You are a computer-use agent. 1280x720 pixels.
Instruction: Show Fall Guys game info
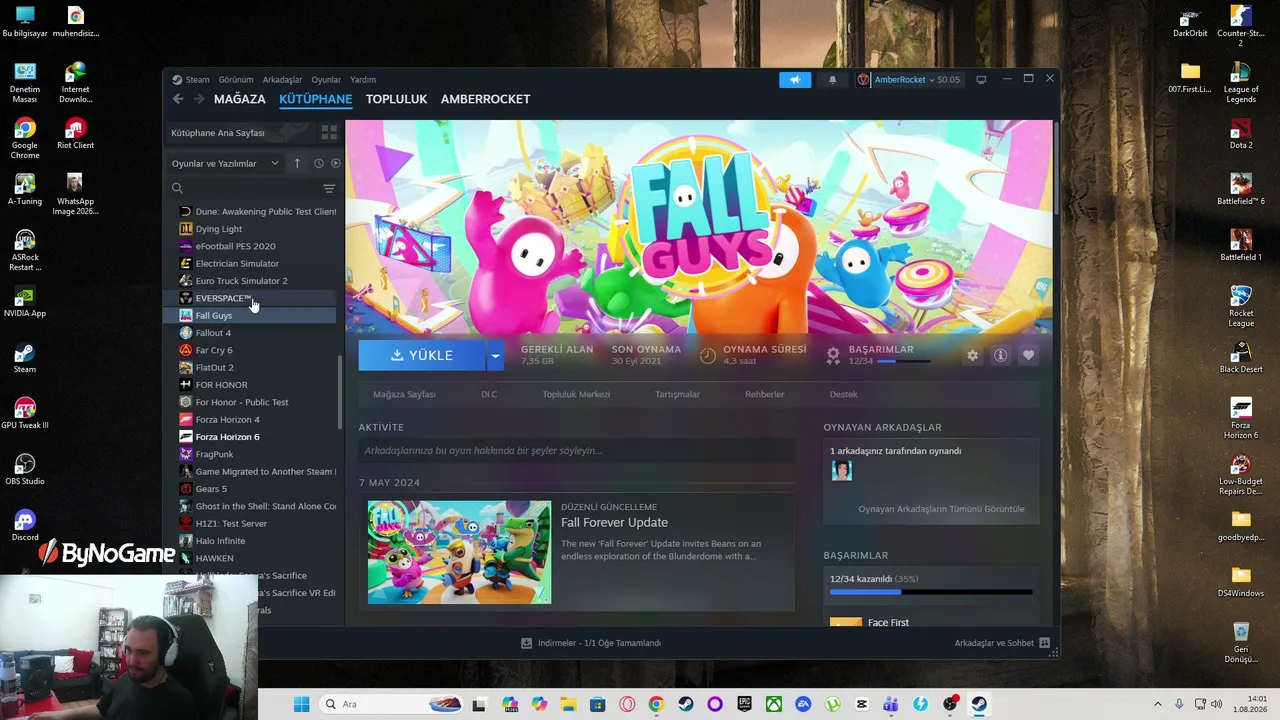[1000, 355]
